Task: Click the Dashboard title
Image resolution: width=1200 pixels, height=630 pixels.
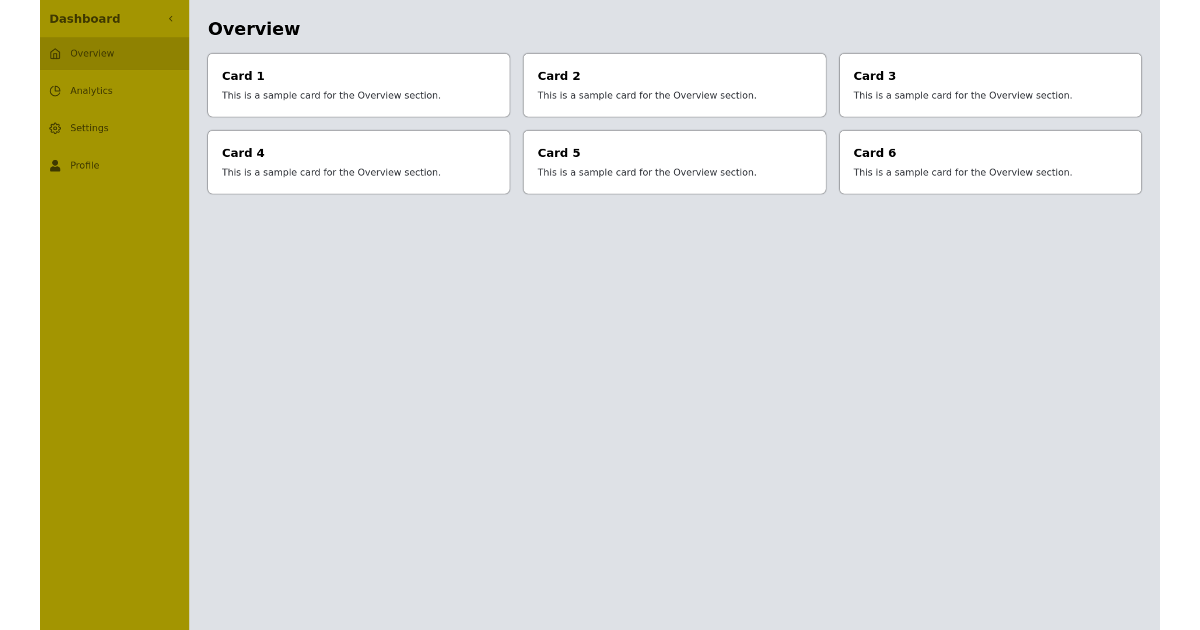Action: (85, 18)
